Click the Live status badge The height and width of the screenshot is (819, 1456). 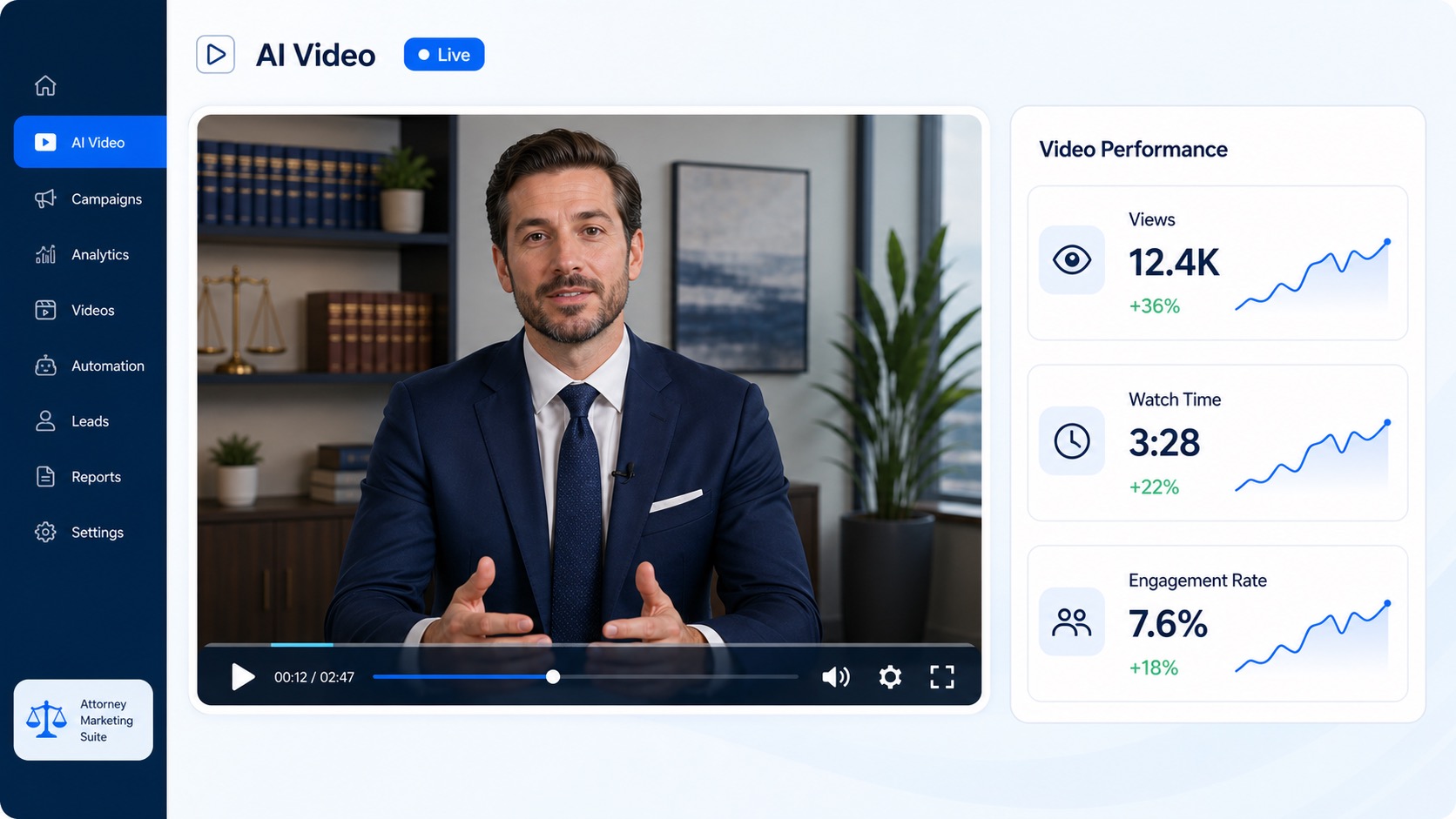444,54
